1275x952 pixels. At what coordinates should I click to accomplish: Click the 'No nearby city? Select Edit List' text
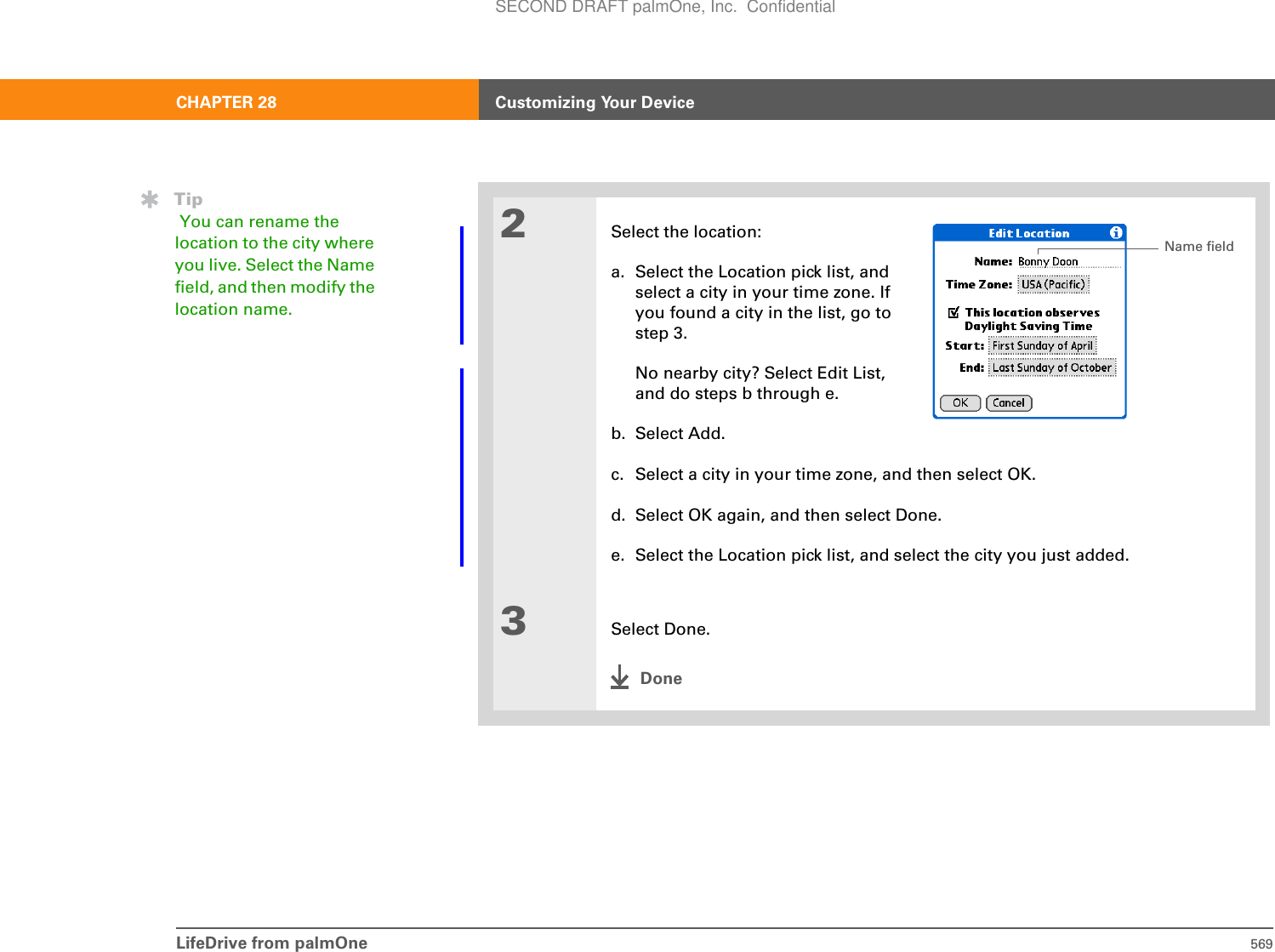click(760, 373)
